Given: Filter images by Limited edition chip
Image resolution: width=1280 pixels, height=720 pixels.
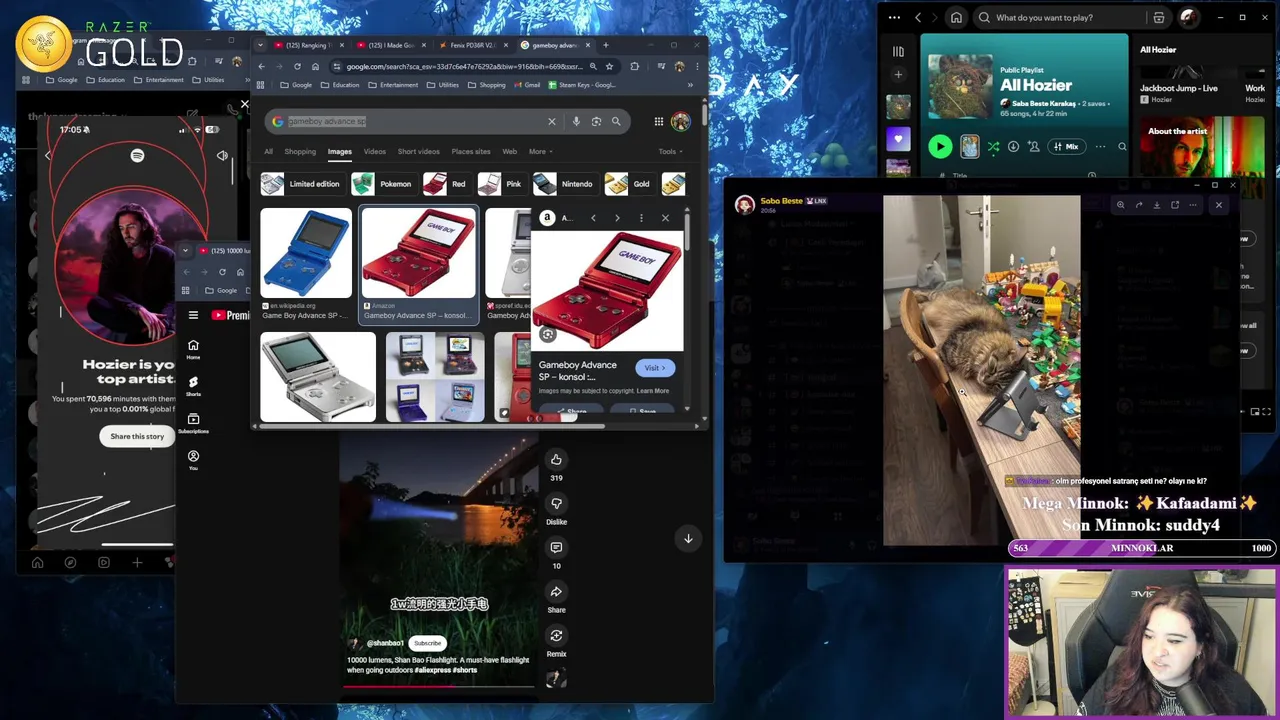Looking at the screenshot, I should [302, 184].
